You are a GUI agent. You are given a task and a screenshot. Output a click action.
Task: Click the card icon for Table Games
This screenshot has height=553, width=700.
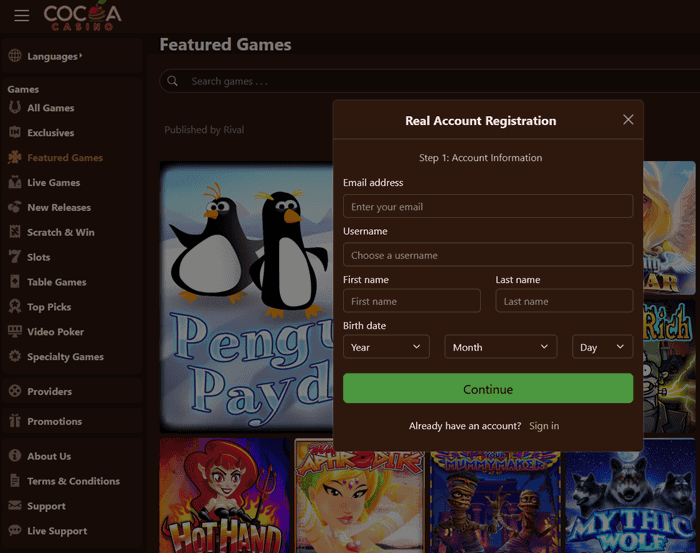pyautogui.click(x=15, y=282)
